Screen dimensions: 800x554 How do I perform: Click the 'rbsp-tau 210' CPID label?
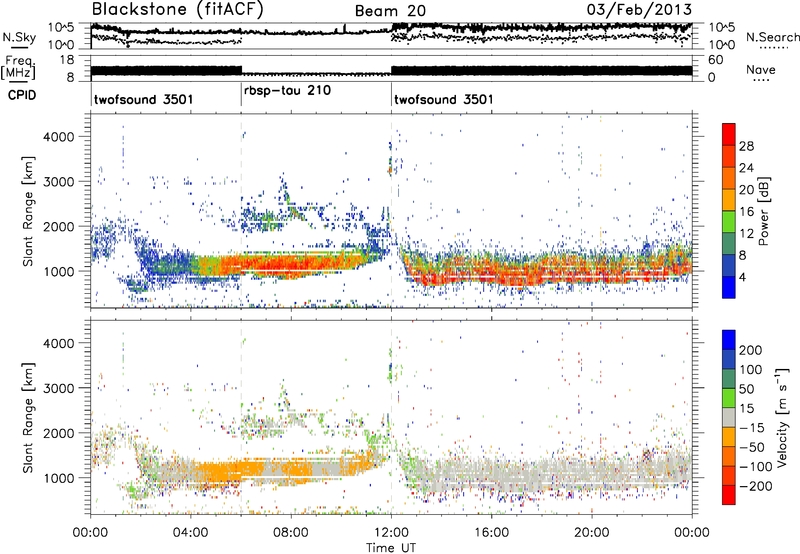(287, 91)
